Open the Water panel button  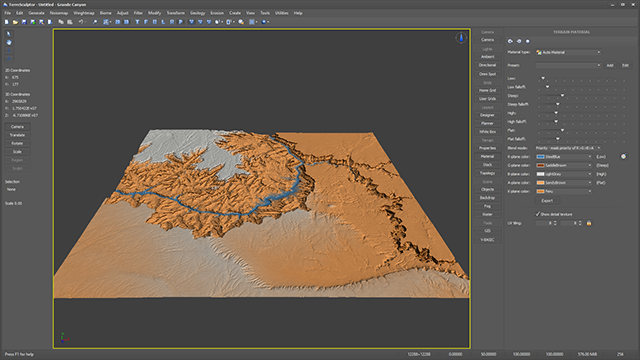coord(487,214)
